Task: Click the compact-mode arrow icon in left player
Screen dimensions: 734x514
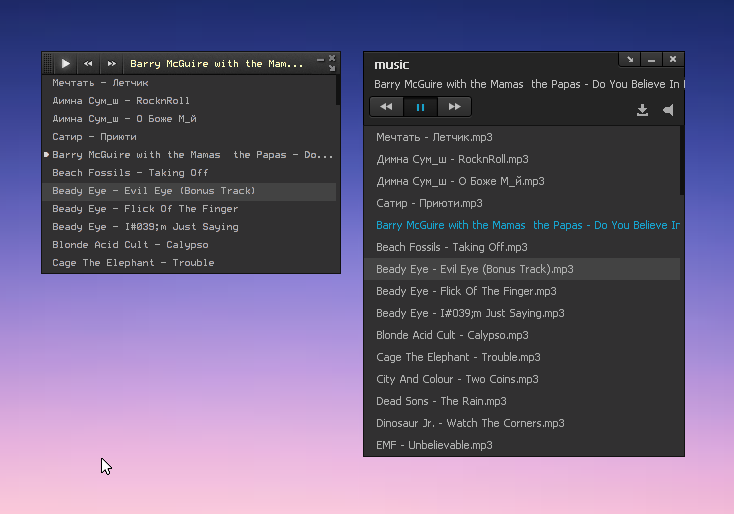Action: [332, 69]
